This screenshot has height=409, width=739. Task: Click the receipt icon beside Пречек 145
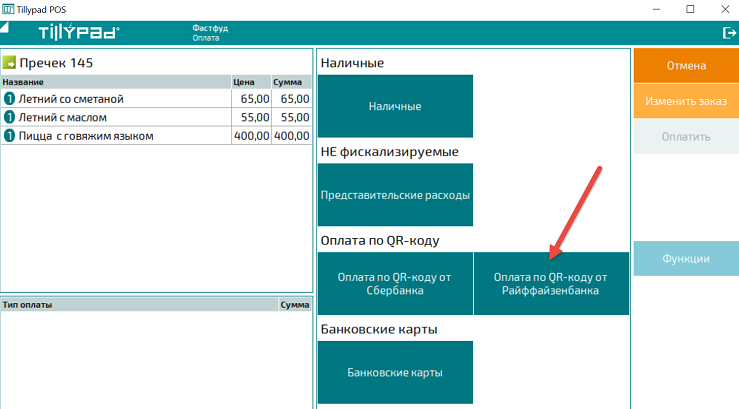tap(9, 63)
